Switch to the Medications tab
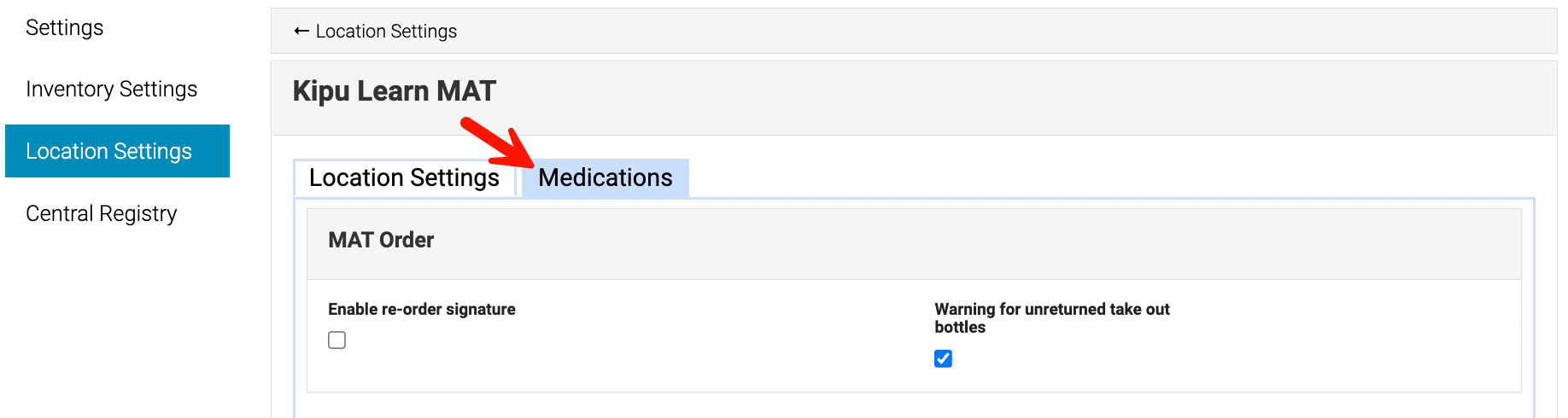 point(606,177)
